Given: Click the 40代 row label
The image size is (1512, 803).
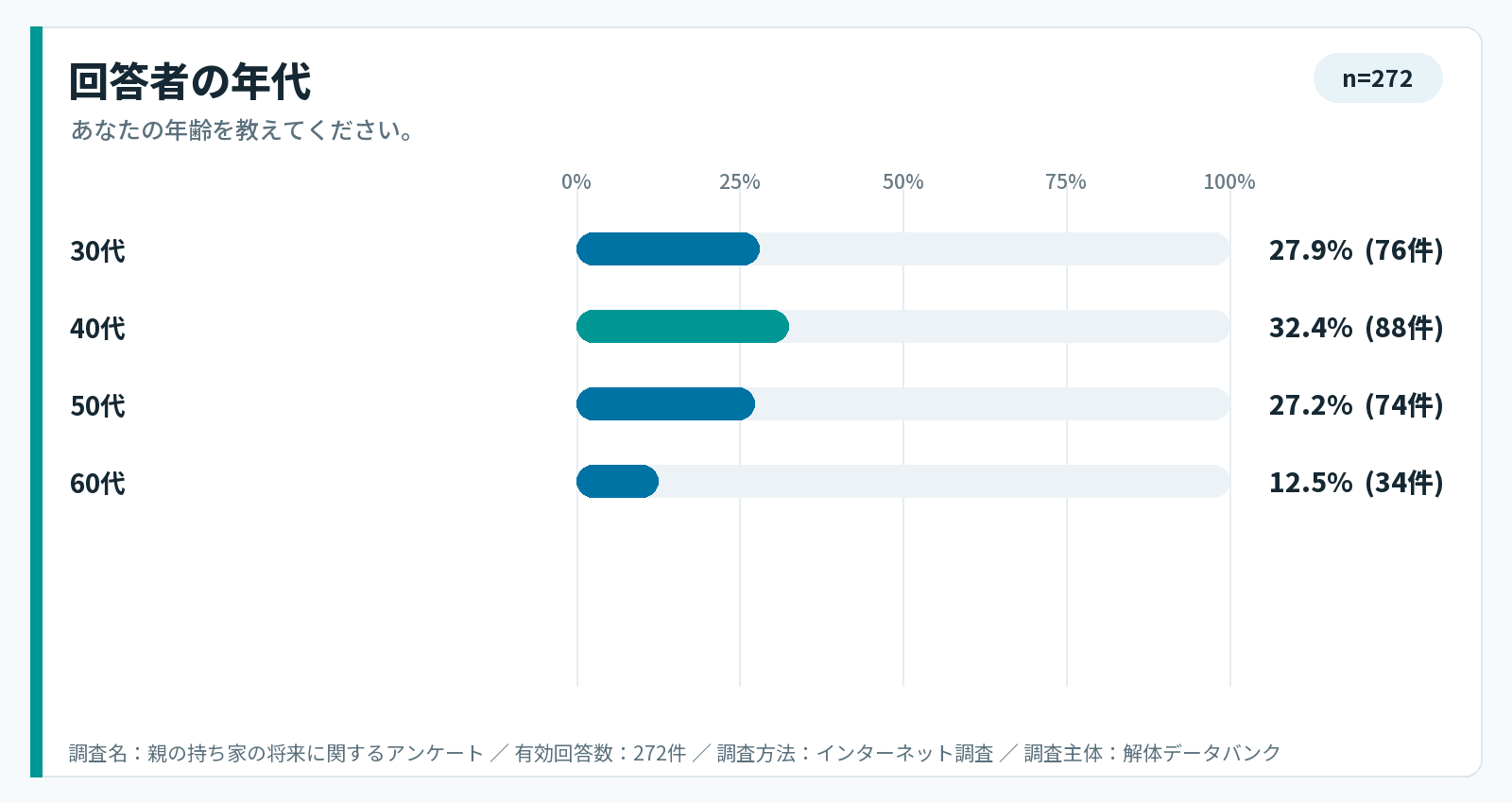Looking at the screenshot, I should pyautogui.click(x=97, y=329).
